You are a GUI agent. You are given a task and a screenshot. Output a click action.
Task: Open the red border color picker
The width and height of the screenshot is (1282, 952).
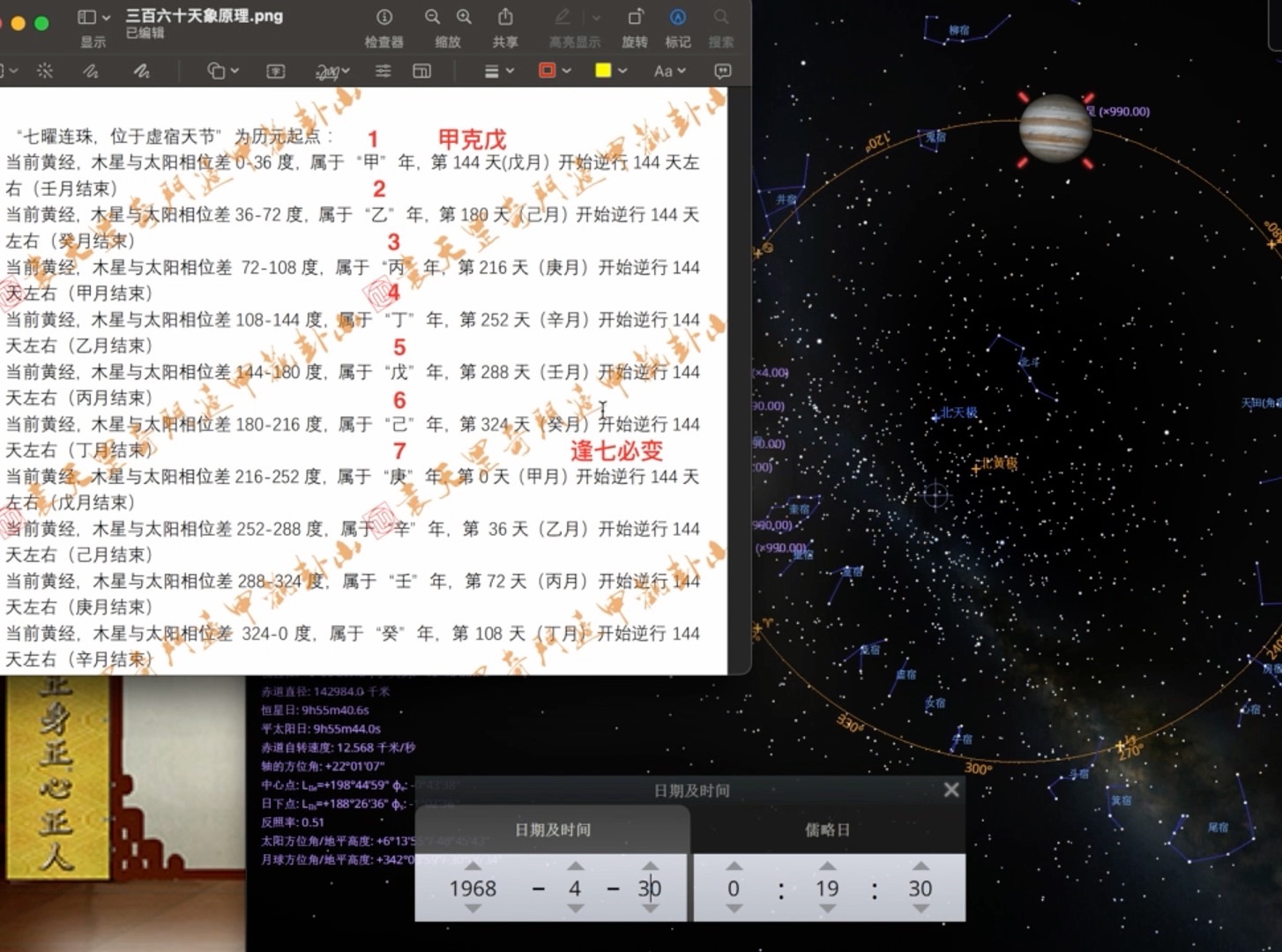555,71
